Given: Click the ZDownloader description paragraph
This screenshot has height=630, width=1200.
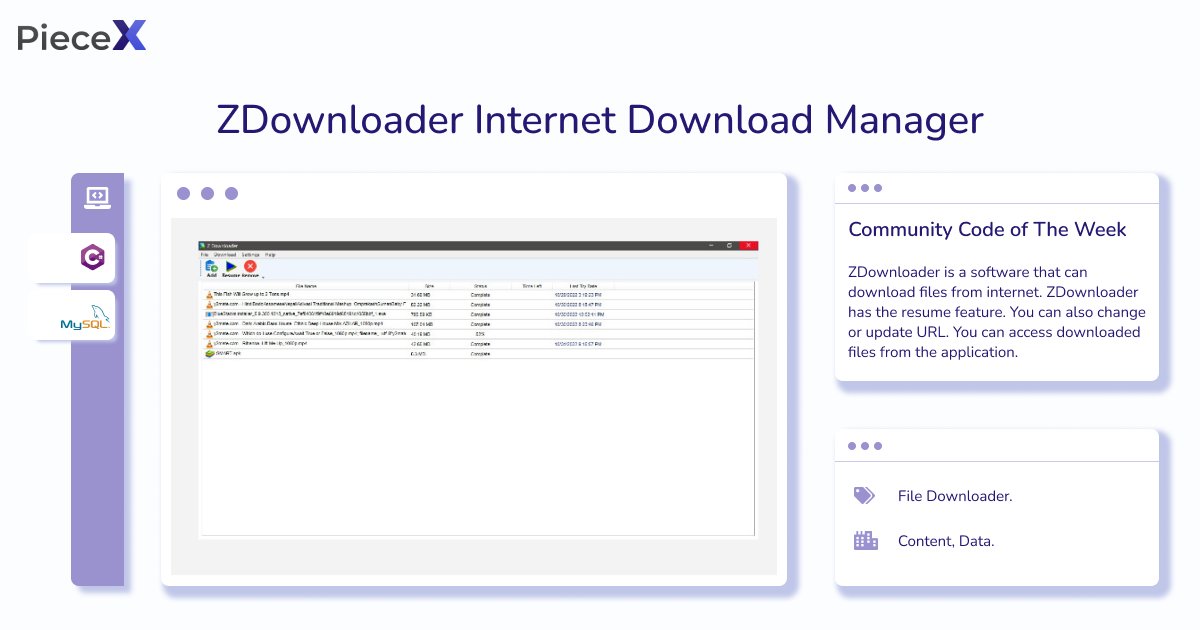Looking at the screenshot, I should pyautogui.click(x=997, y=312).
